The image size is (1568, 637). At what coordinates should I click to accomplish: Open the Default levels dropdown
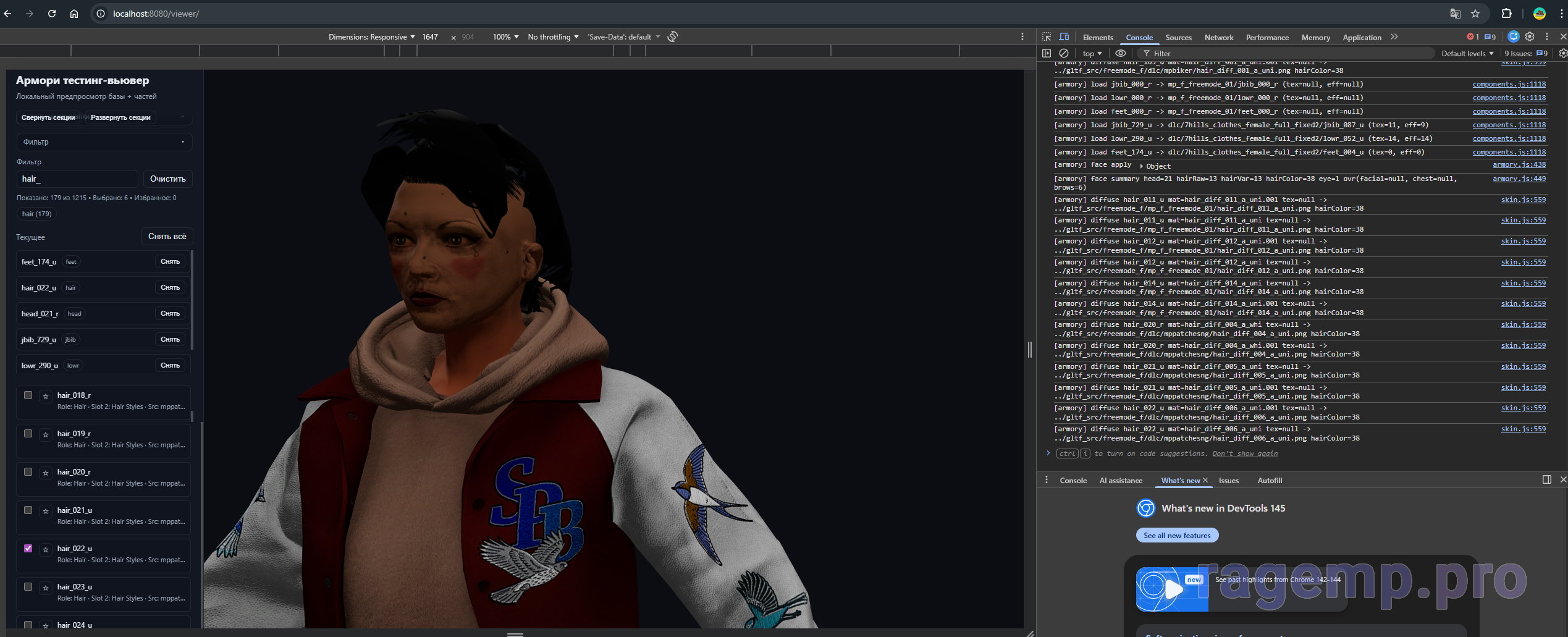tap(1467, 54)
